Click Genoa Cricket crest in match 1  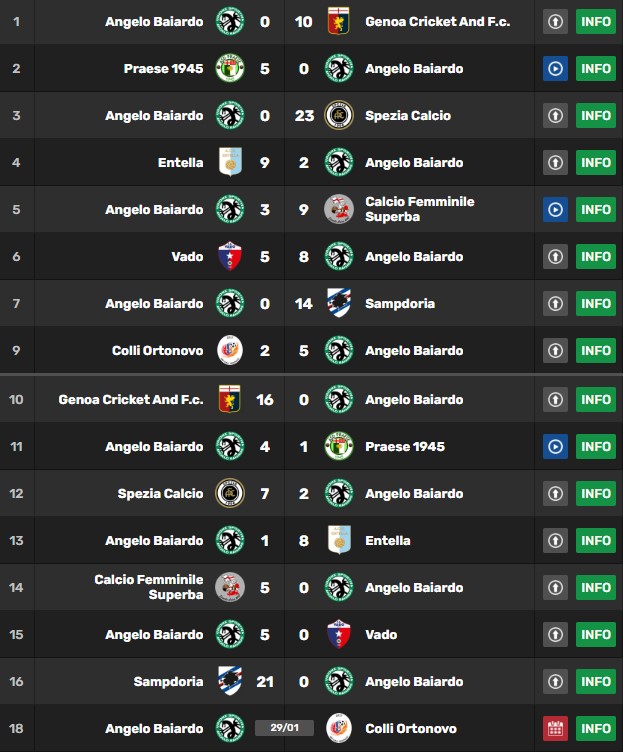coord(339,21)
